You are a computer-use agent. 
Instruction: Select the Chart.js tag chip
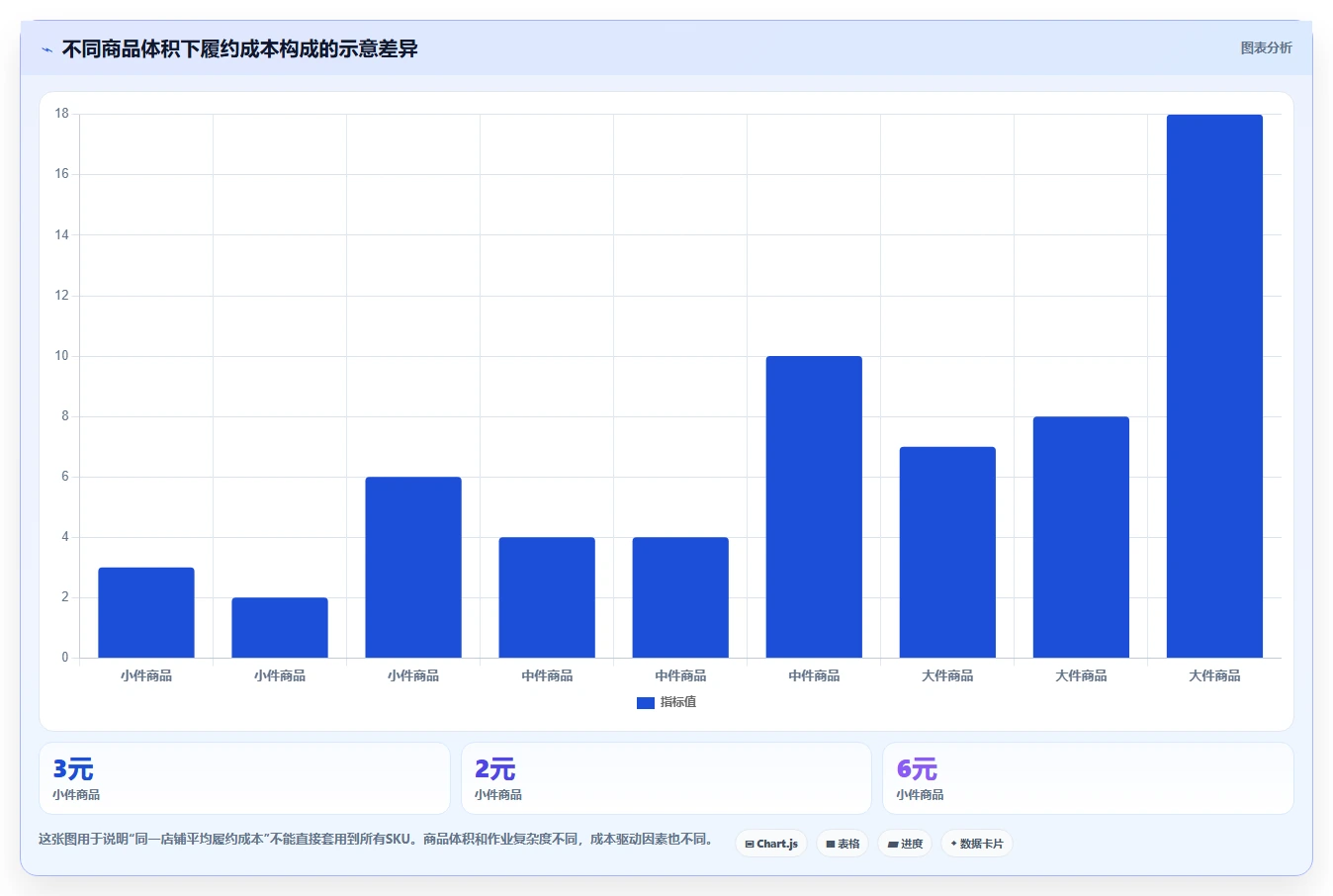(771, 844)
